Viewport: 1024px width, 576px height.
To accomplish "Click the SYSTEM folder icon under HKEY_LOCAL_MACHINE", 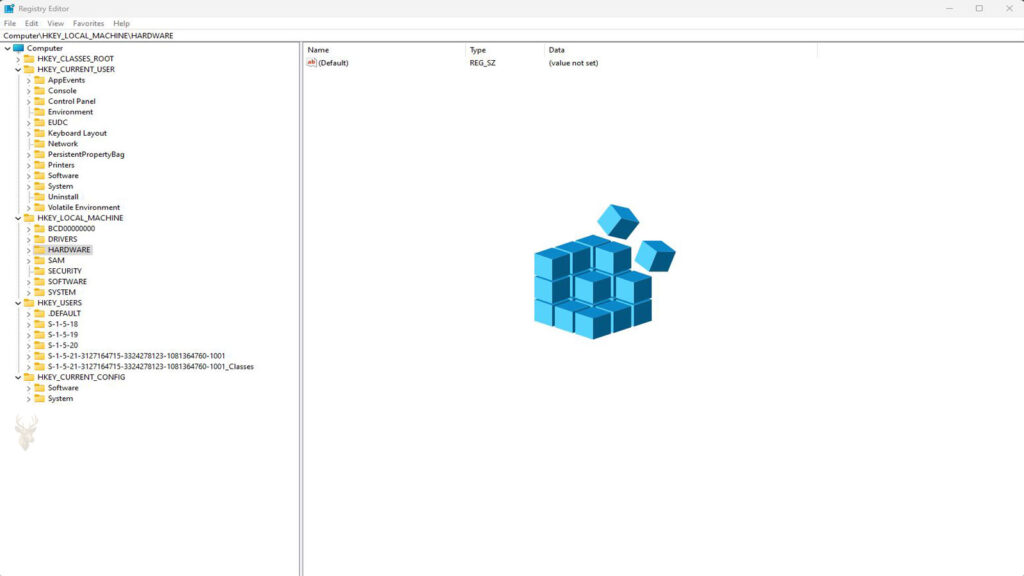I will [x=40, y=293].
